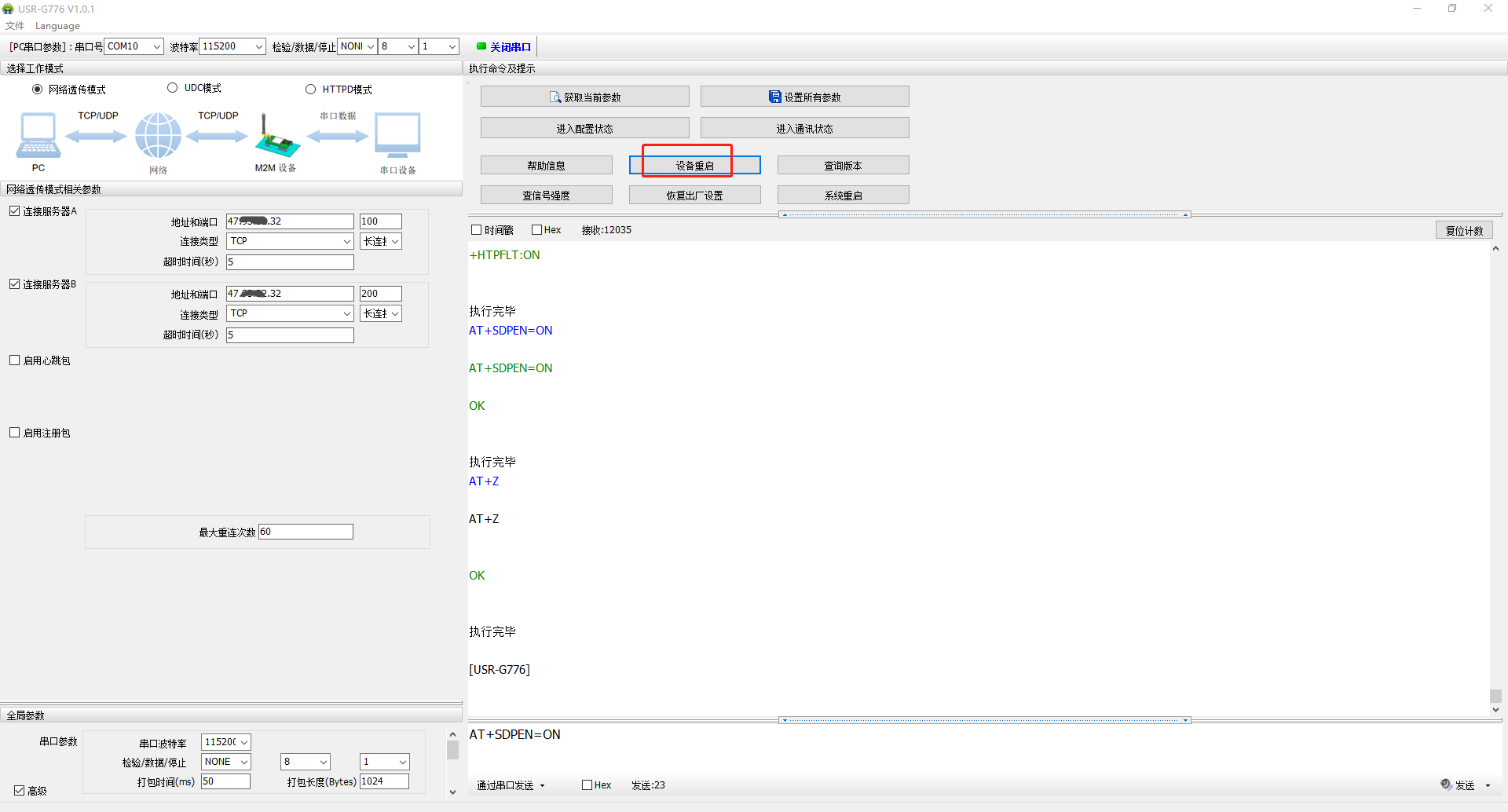Viewport: 1508px width, 812px height.
Task: Click the M2M device module icon
Action: click(x=276, y=137)
